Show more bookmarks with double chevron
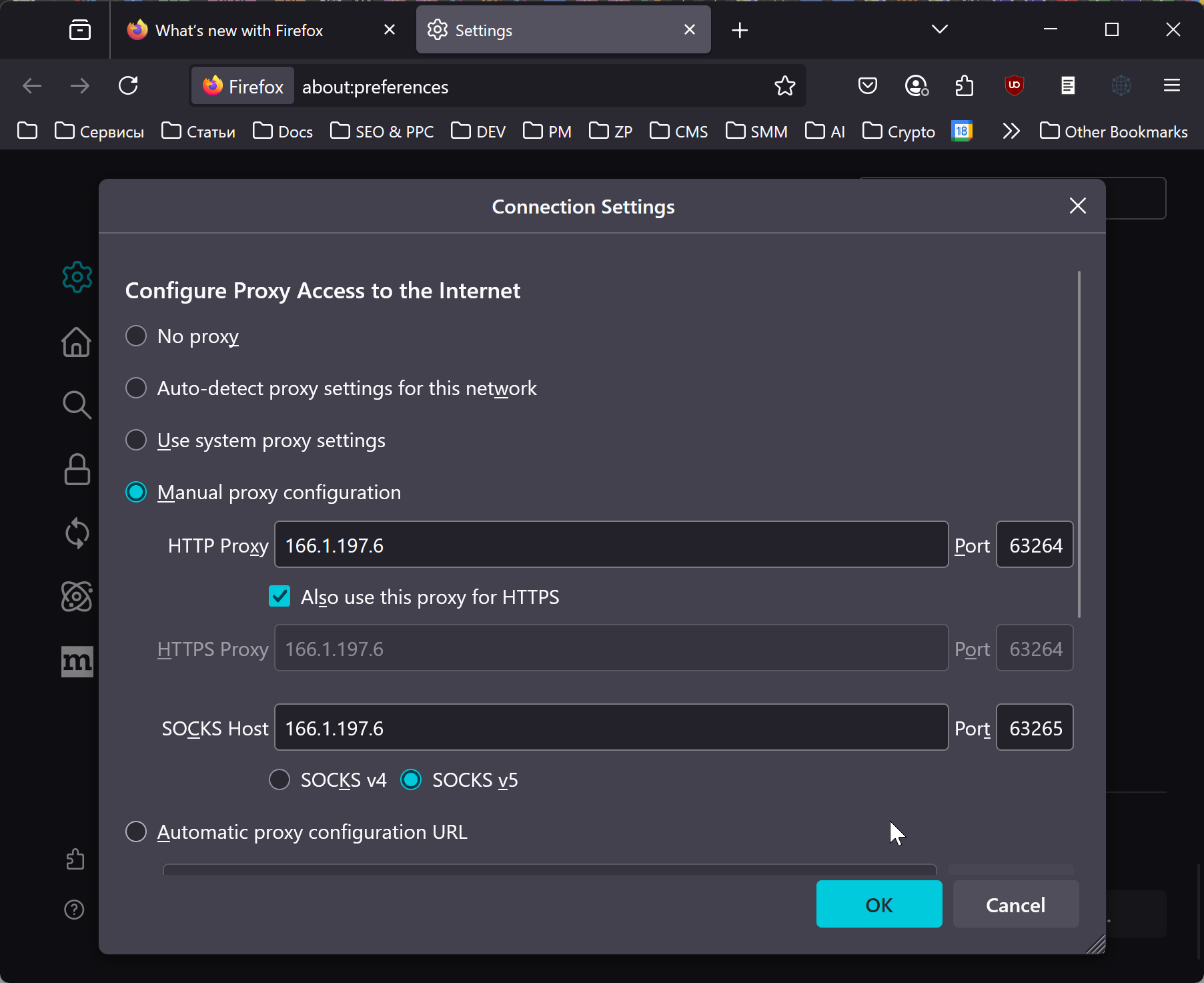 1011,131
